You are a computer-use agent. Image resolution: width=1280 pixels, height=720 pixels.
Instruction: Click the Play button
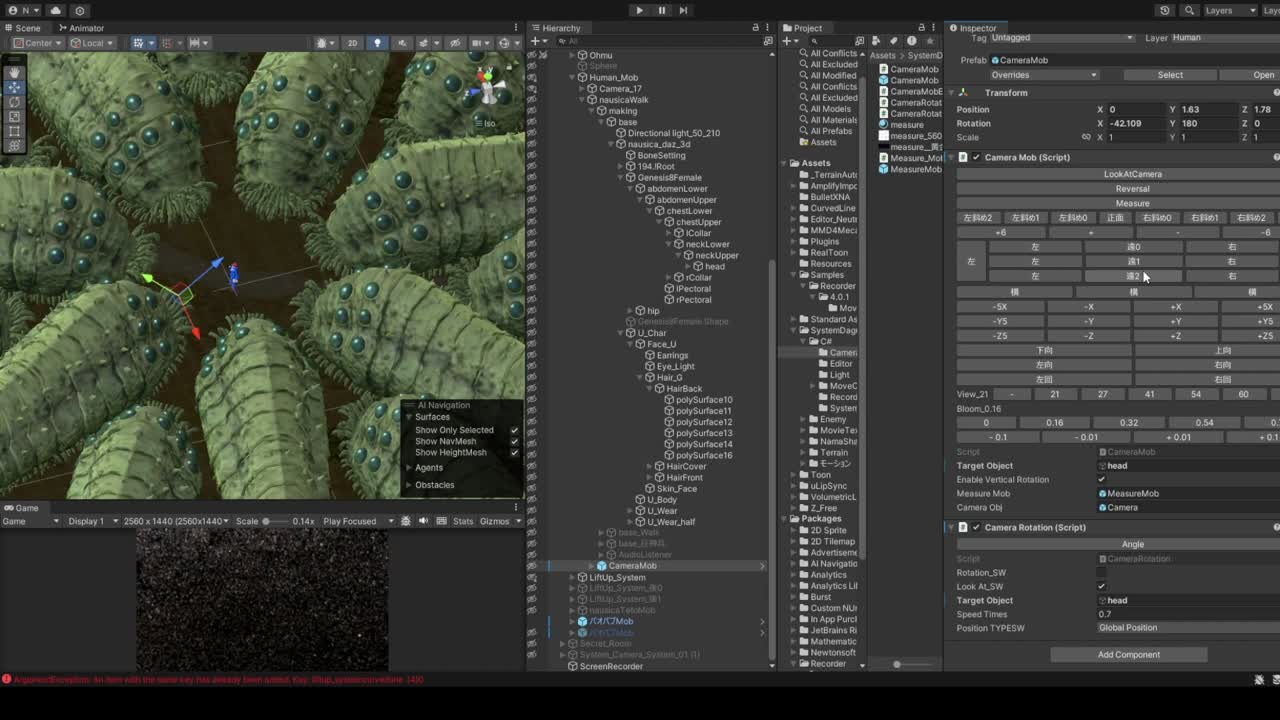(639, 10)
